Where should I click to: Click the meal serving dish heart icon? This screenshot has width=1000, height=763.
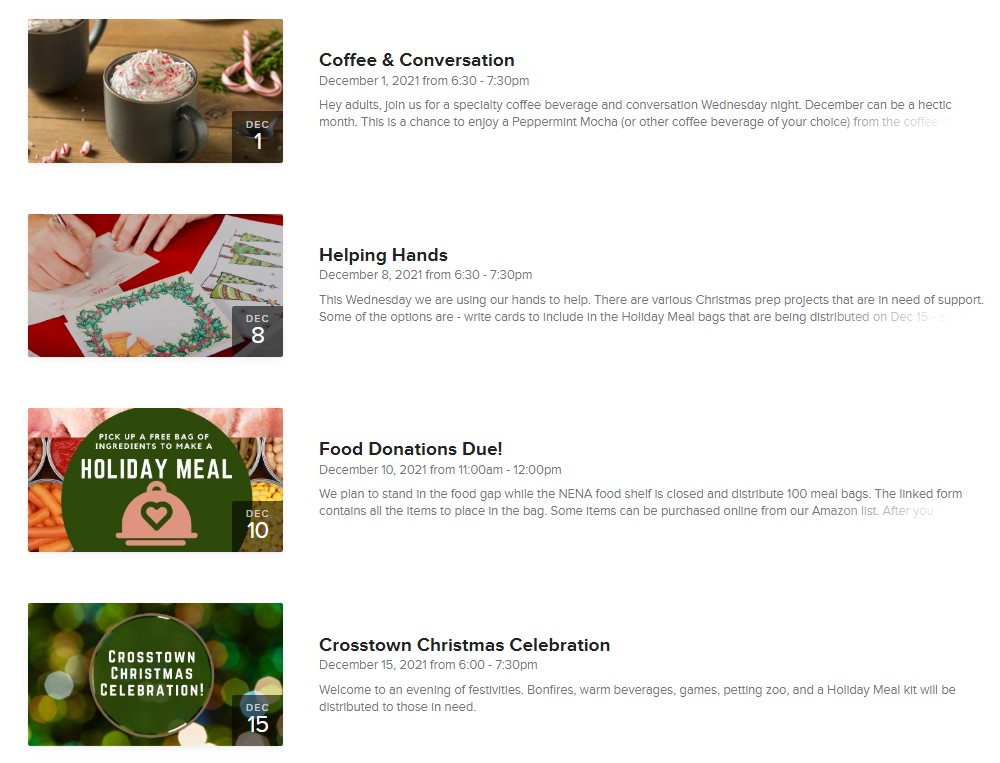coord(156,514)
